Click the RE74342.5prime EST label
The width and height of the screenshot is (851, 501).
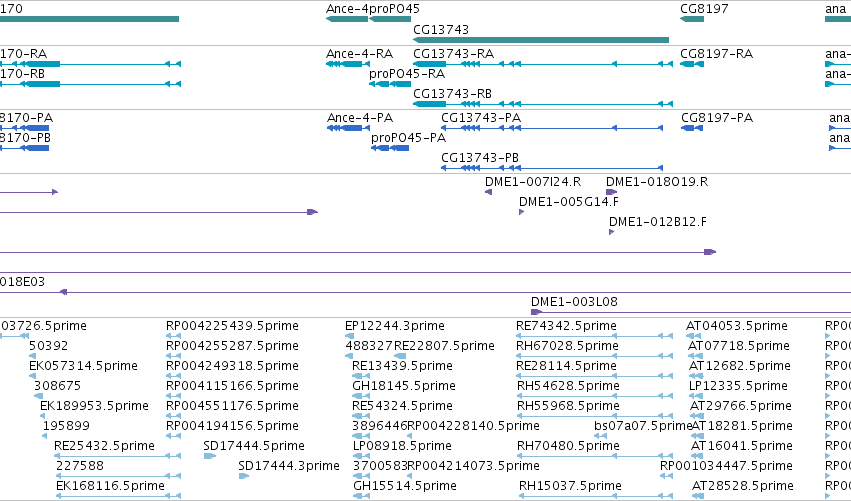566,326
